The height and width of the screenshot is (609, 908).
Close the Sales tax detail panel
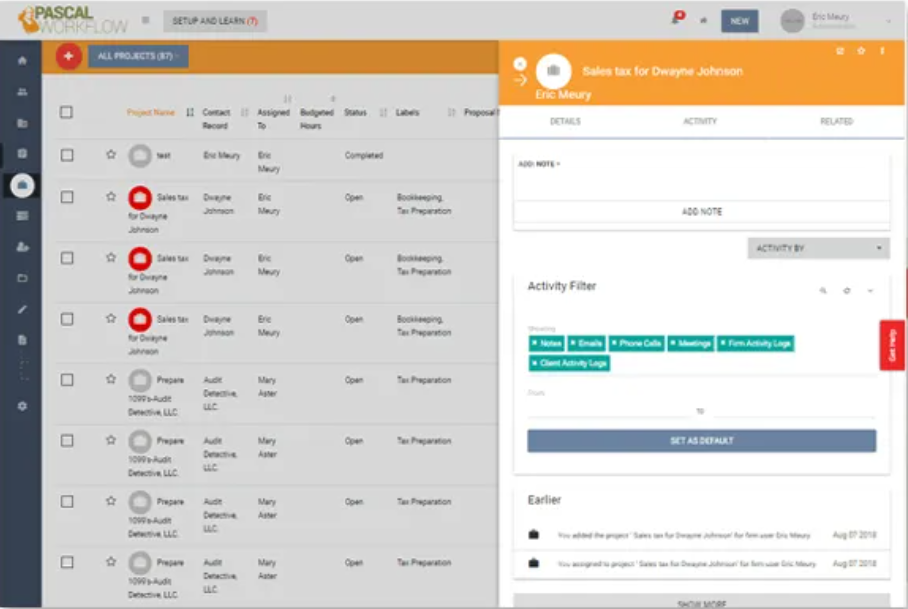[x=520, y=64]
